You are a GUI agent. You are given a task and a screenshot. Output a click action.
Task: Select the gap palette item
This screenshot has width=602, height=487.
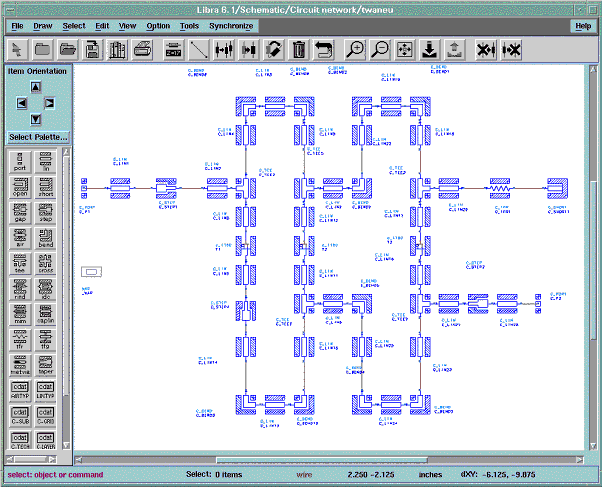pyautogui.click(x=20, y=212)
